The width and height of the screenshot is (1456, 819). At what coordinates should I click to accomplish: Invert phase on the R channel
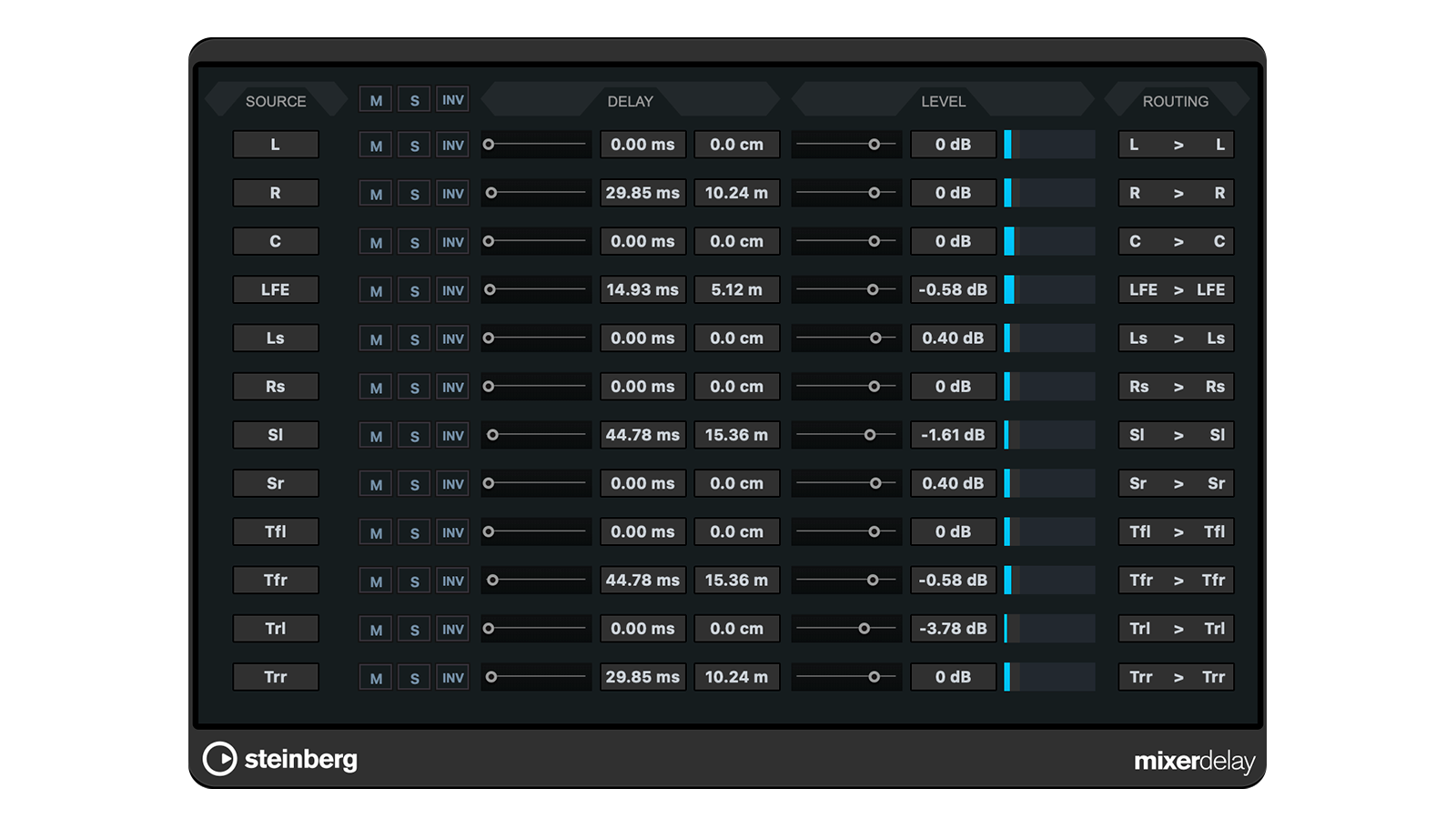tap(452, 194)
